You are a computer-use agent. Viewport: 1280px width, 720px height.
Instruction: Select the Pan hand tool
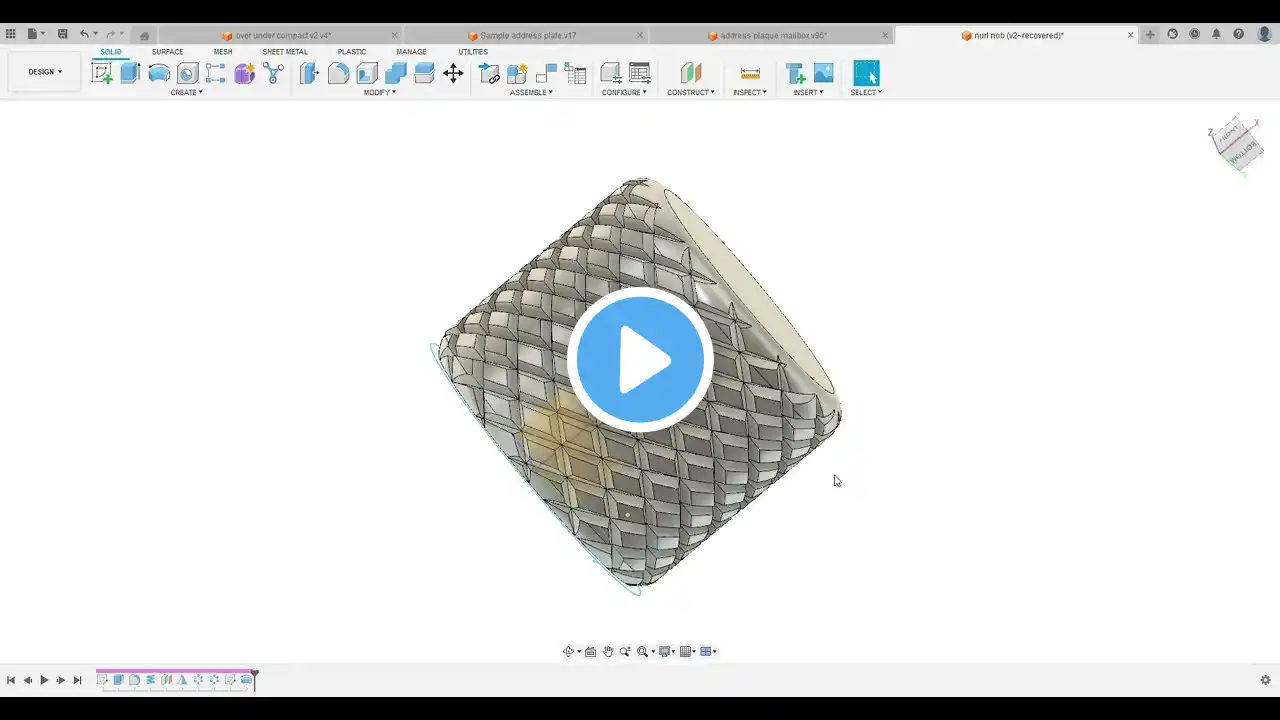pos(607,652)
